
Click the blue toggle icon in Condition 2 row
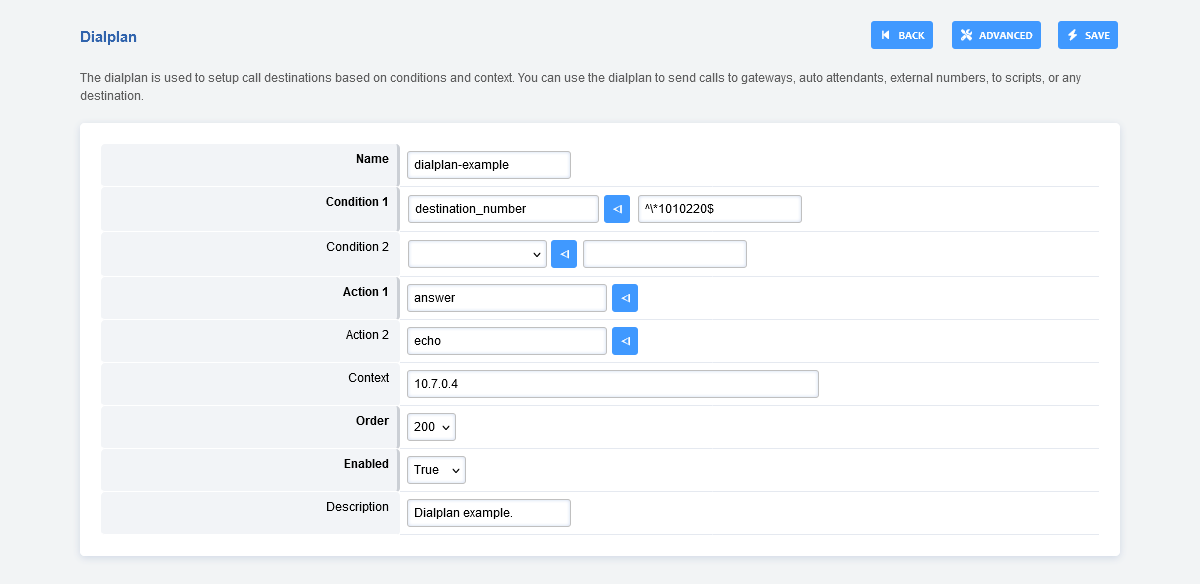coord(564,254)
